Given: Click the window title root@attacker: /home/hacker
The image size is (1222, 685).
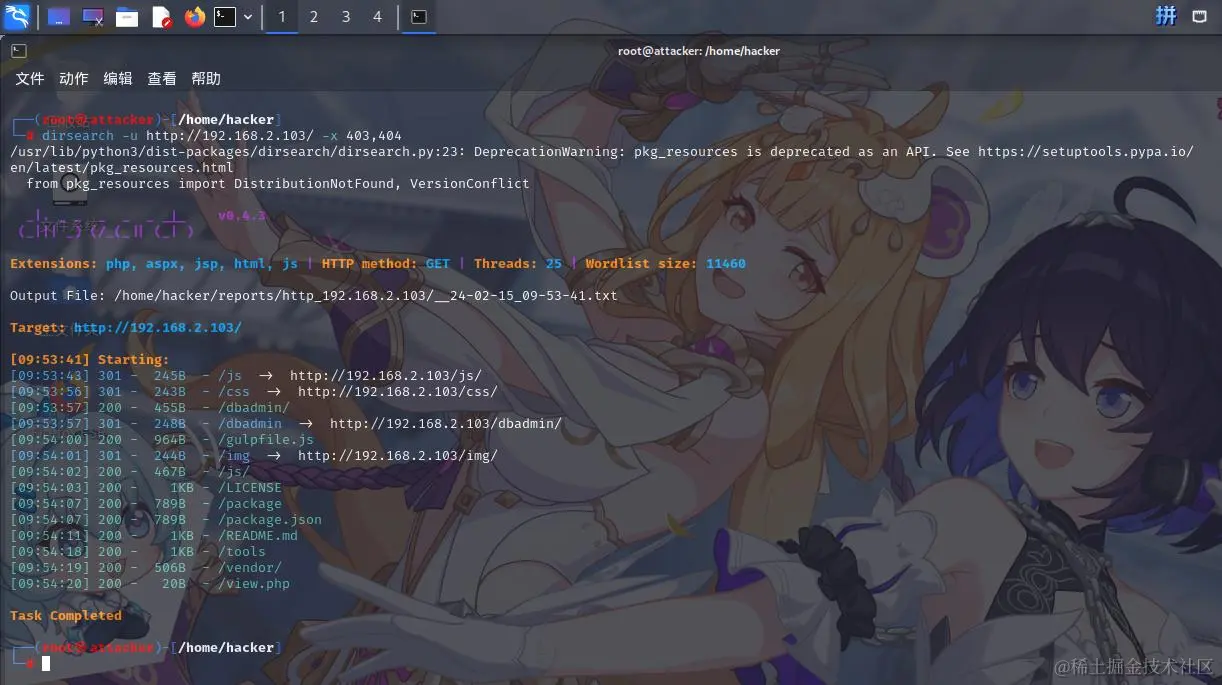Looking at the screenshot, I should [699, 51].
